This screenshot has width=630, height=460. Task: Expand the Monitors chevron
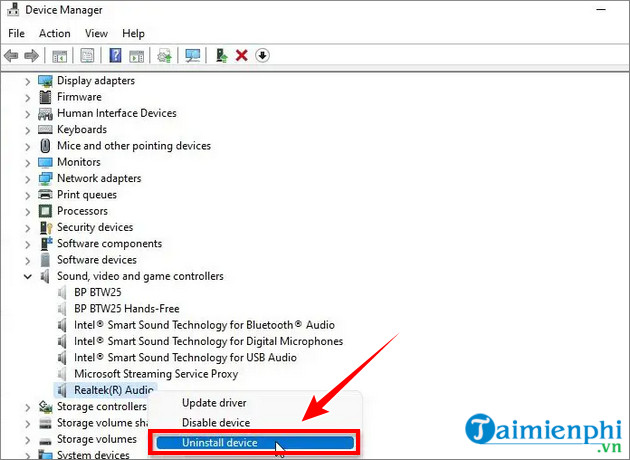point(27,163)
